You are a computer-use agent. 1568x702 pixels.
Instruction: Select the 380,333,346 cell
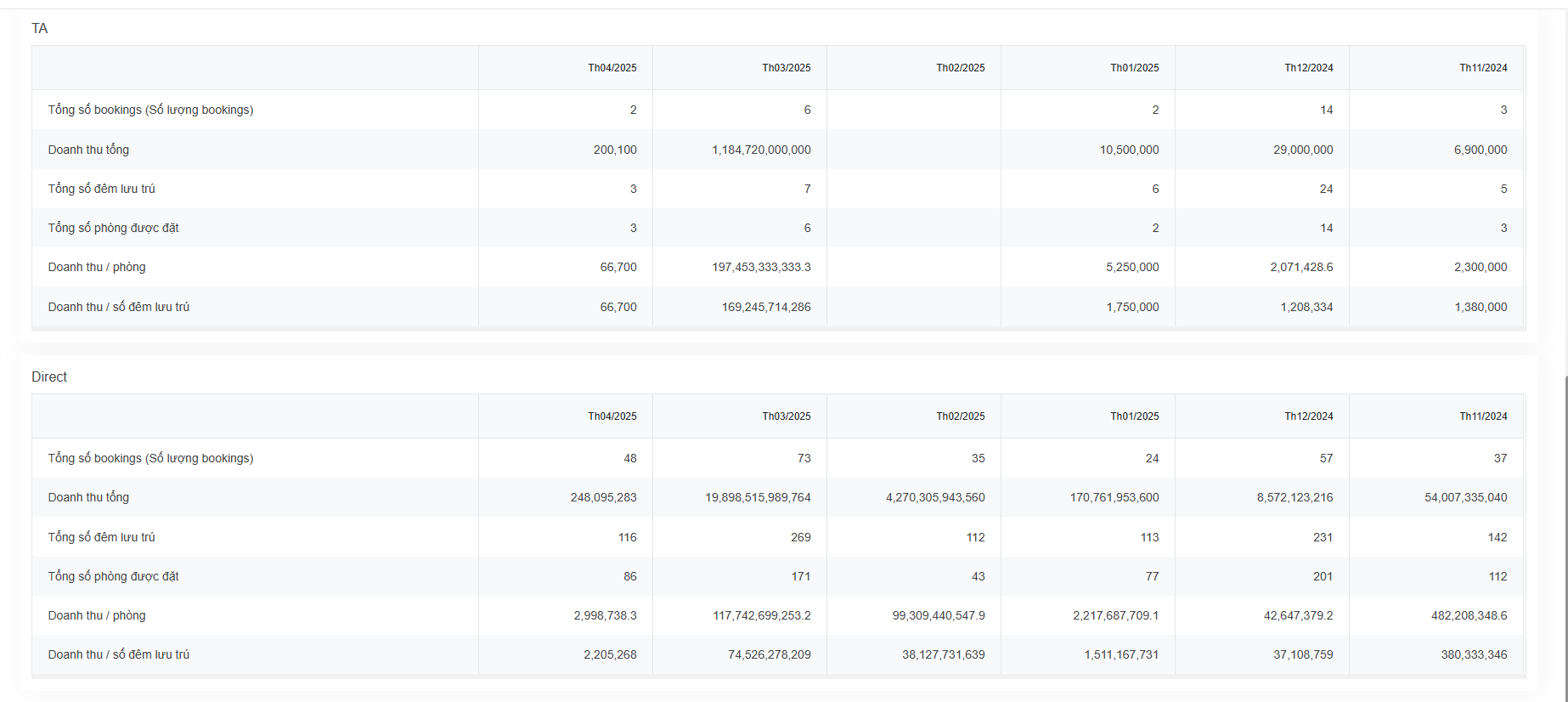(1474, 654)
